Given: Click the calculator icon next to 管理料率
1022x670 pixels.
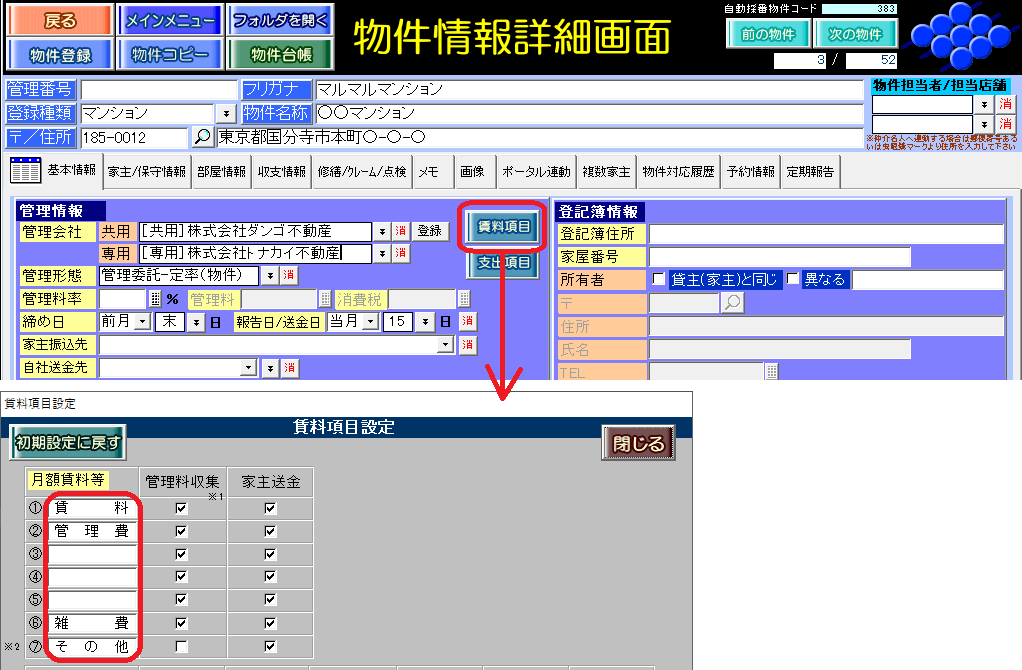Looking at the screenshot, I should pos(155,298).
